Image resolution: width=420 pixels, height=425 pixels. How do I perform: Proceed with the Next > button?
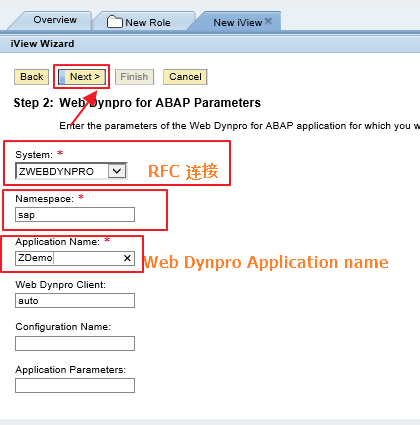82,77
